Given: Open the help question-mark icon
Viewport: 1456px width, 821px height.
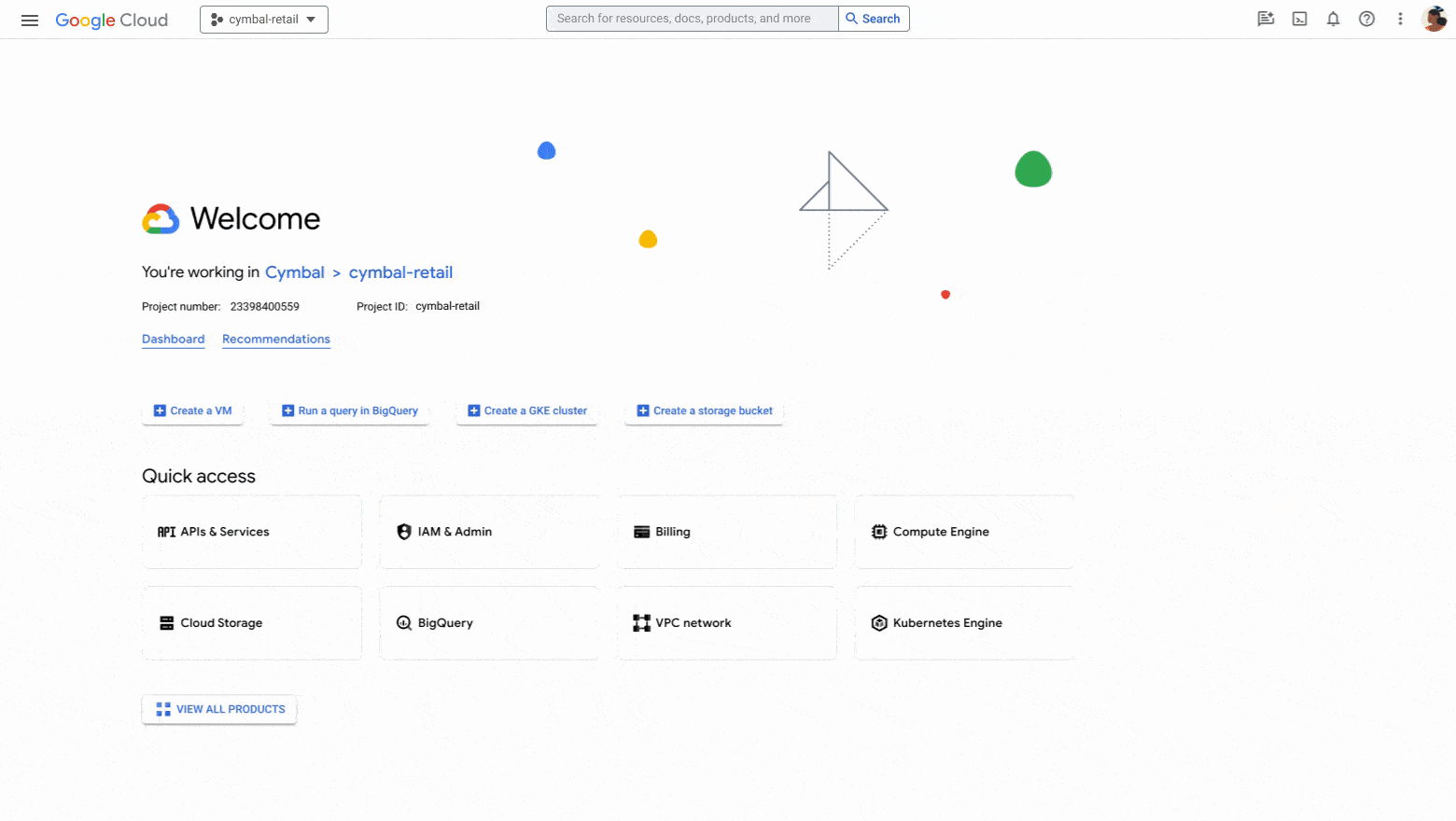Looking at the screenshot, I should pyautogui.click(x=1366, y=19).
